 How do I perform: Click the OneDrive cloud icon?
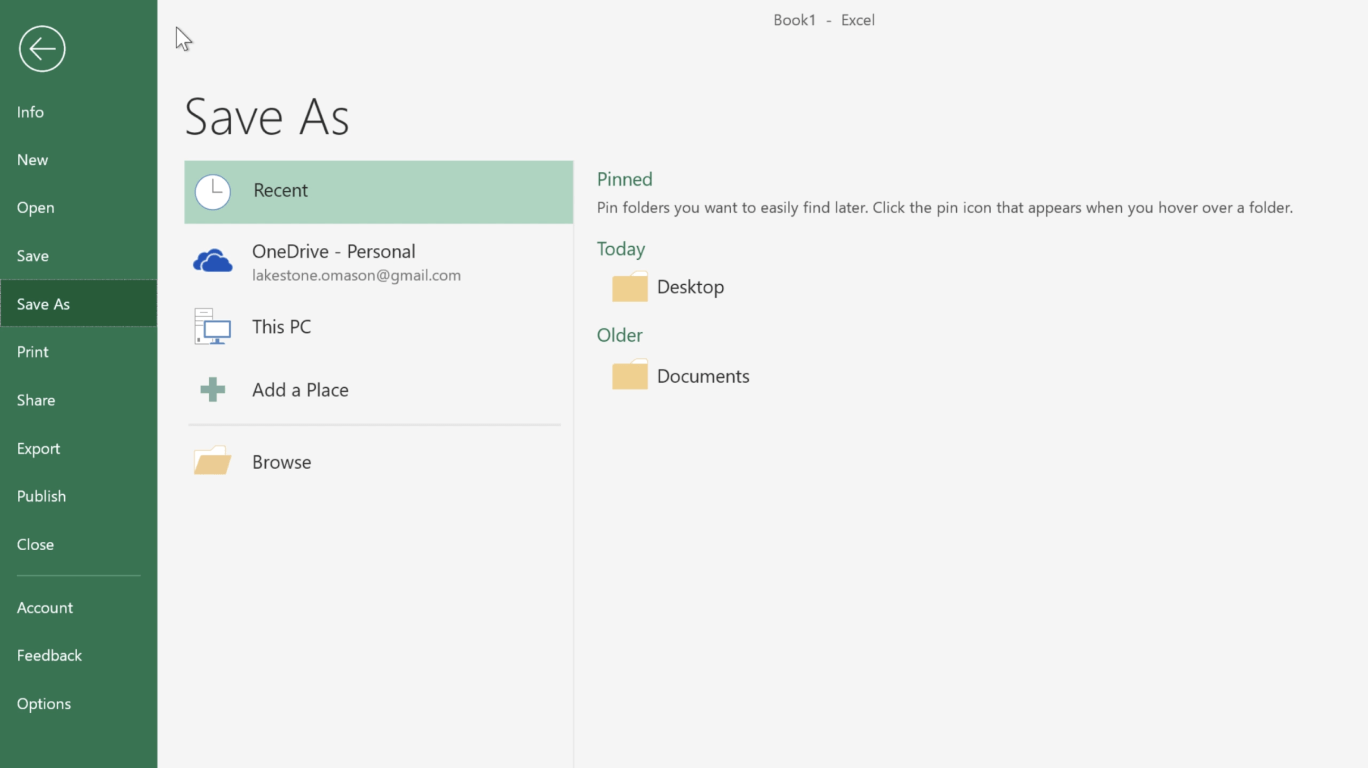pos(212,262)
